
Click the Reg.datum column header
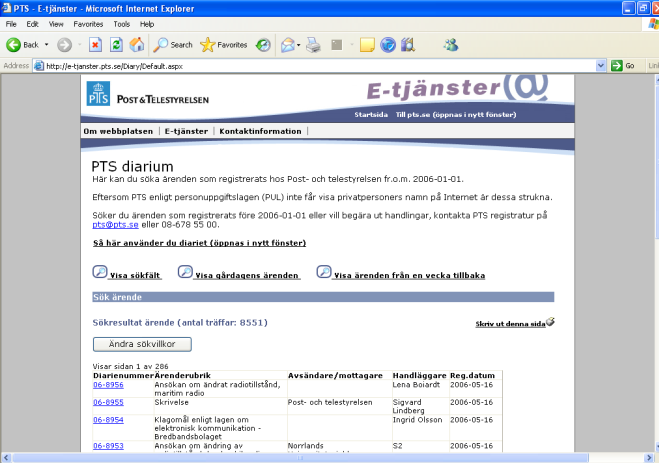pyautogui.click(x=472, y=376)
